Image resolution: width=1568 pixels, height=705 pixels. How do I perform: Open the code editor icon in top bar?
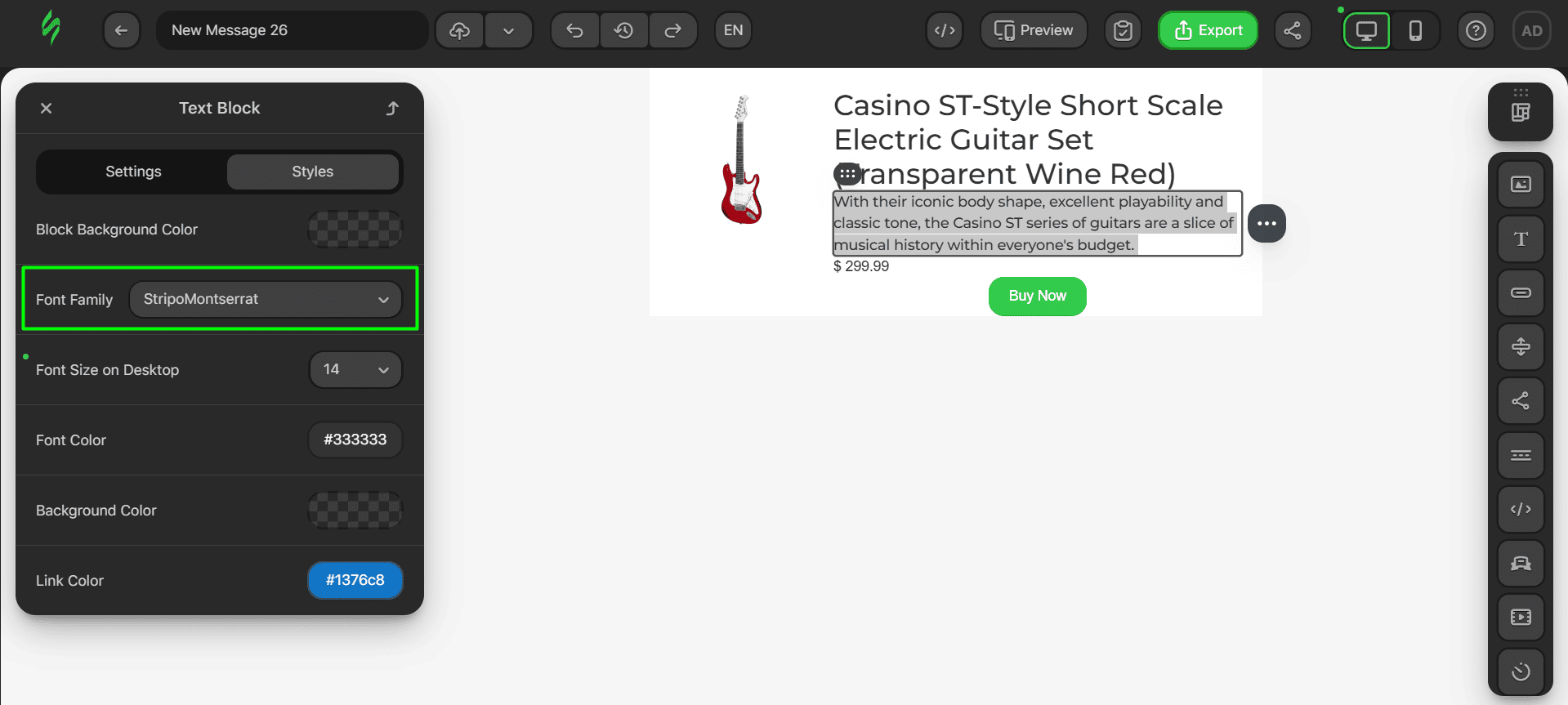[945, 30]
